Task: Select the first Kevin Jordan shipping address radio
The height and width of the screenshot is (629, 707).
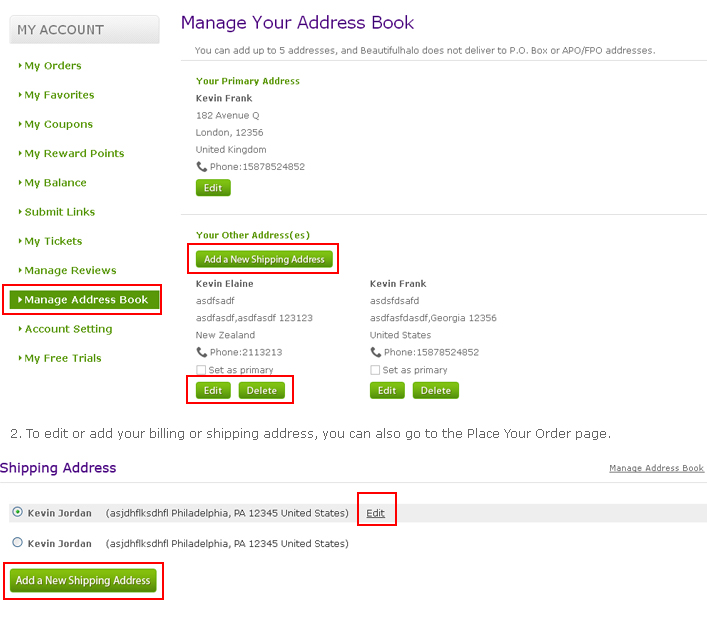Action: tap(18, 512)
